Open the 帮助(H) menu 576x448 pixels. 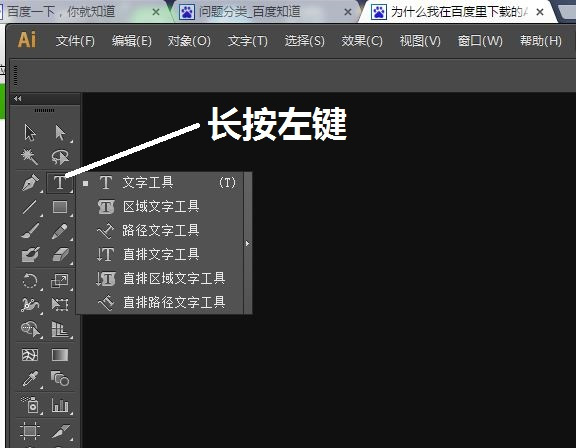541,41
